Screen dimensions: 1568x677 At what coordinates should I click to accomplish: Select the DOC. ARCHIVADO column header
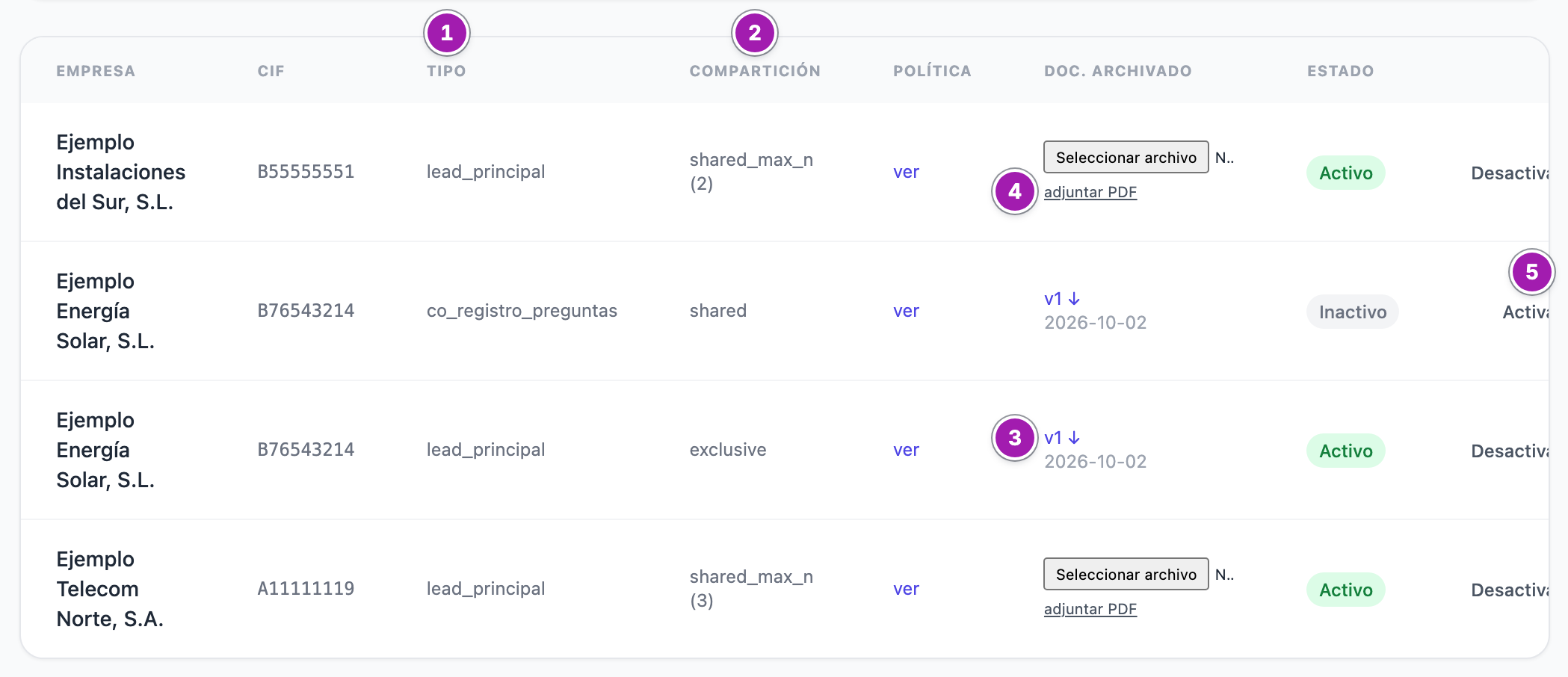pos(1118,71)
